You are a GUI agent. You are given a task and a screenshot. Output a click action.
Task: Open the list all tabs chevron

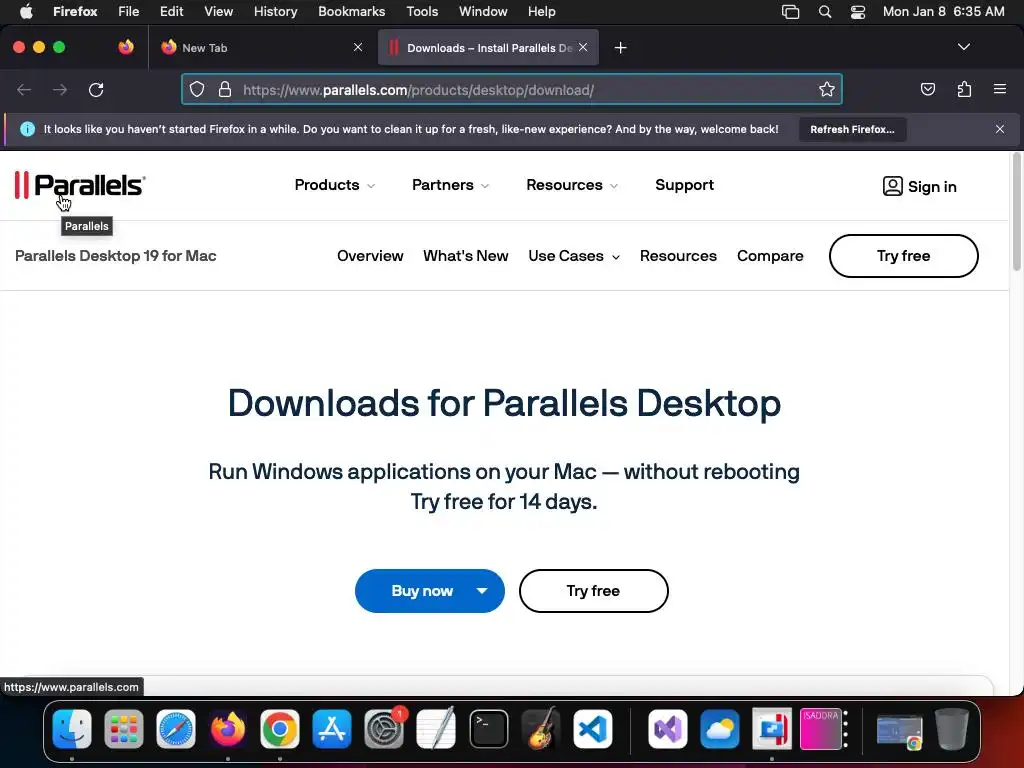(x=963, y=47)
